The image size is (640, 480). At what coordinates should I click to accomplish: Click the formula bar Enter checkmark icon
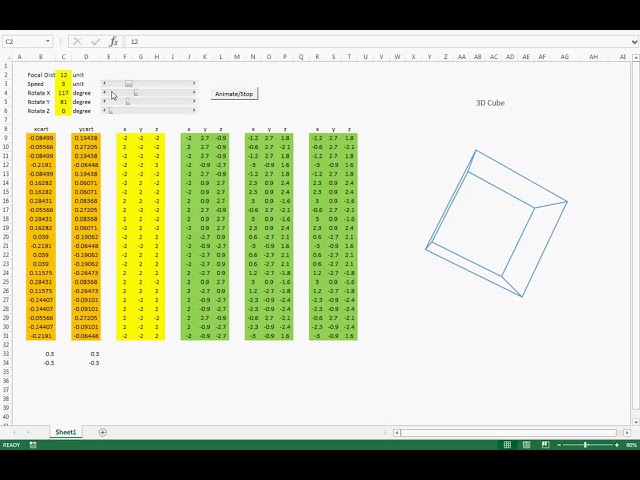click(96, 42)
